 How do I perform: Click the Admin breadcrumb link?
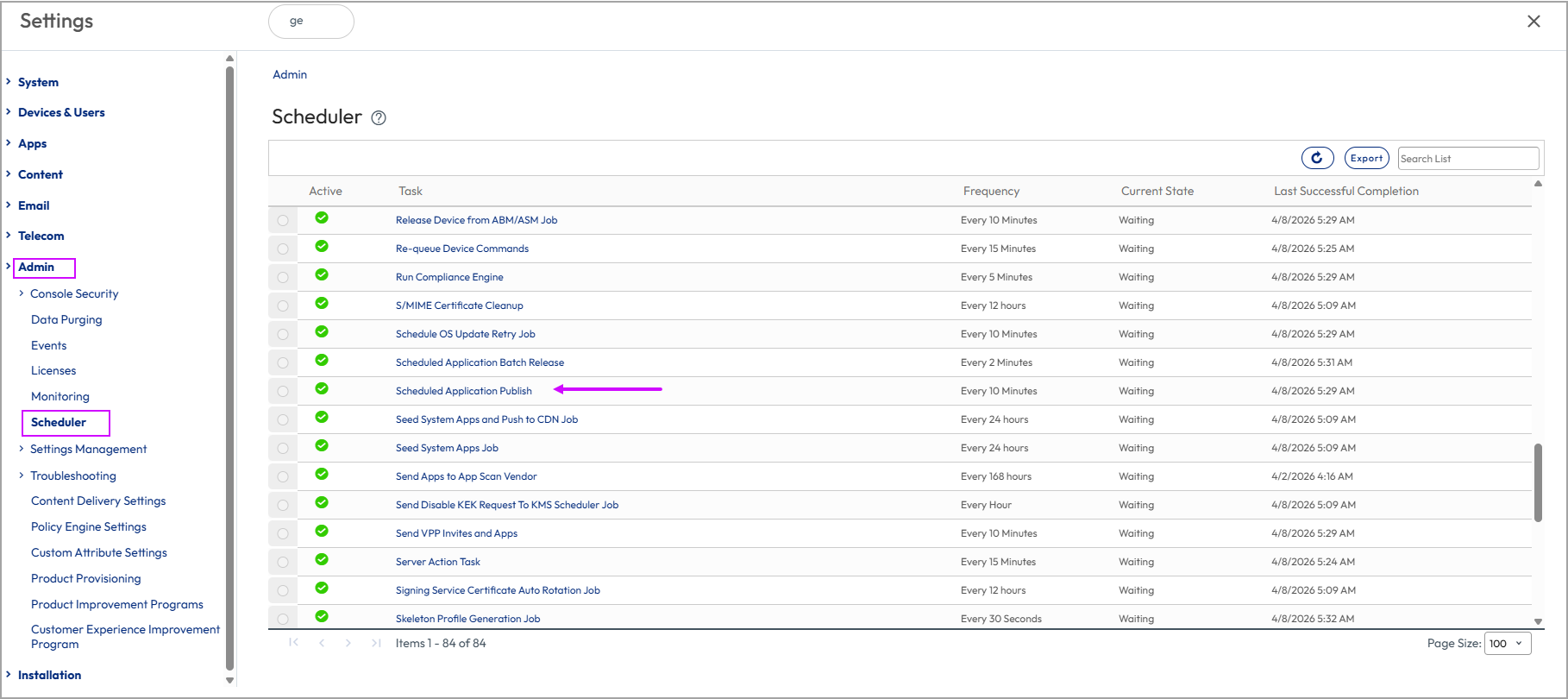click(x=290, y=74)
